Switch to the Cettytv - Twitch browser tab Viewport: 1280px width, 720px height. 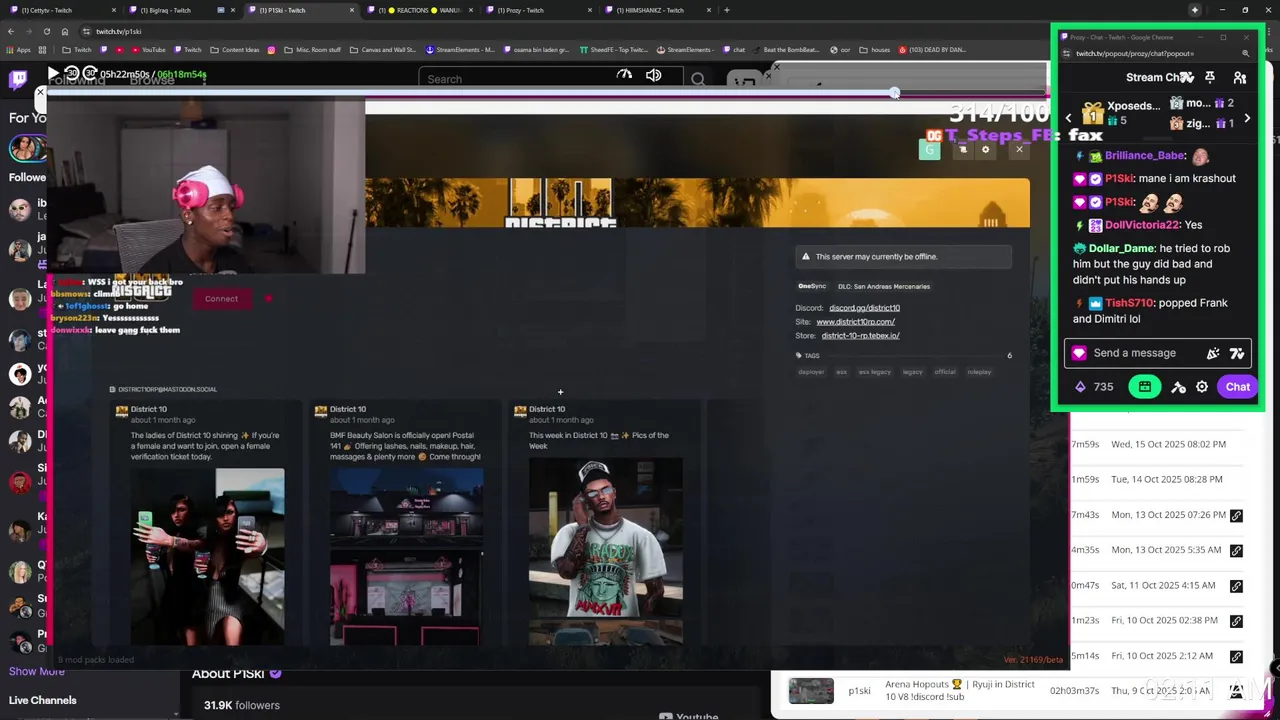(62, 10)
